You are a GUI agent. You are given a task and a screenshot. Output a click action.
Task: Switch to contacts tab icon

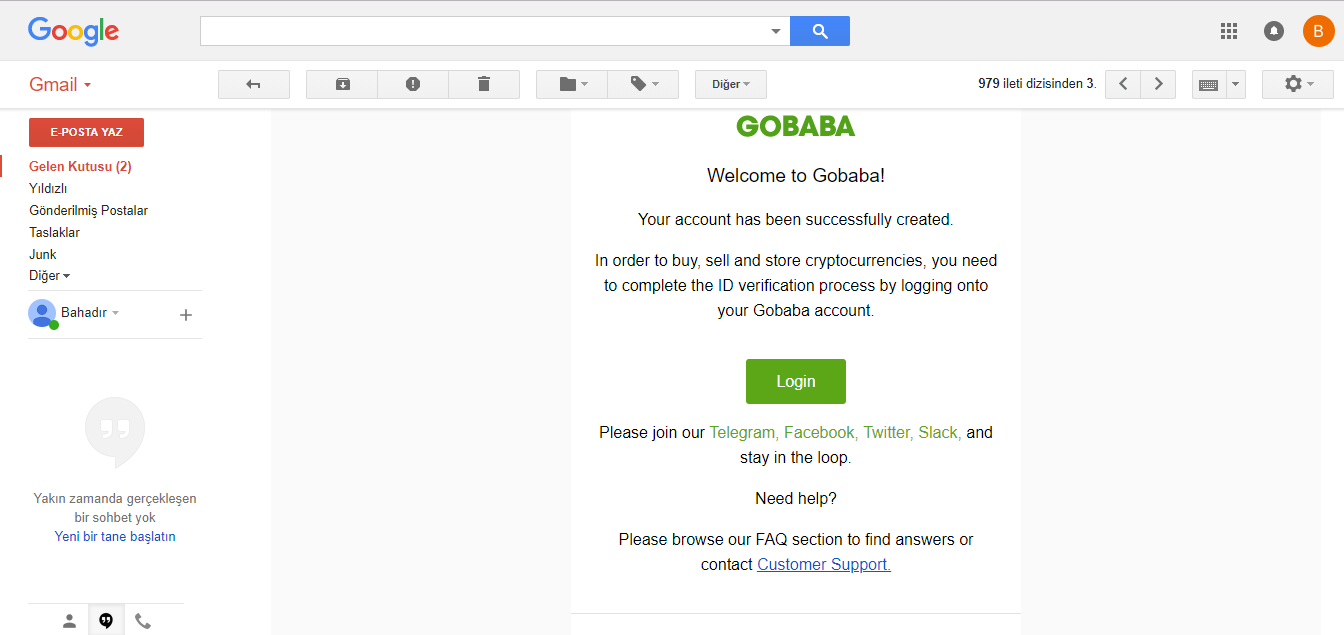tap(69, 621)
